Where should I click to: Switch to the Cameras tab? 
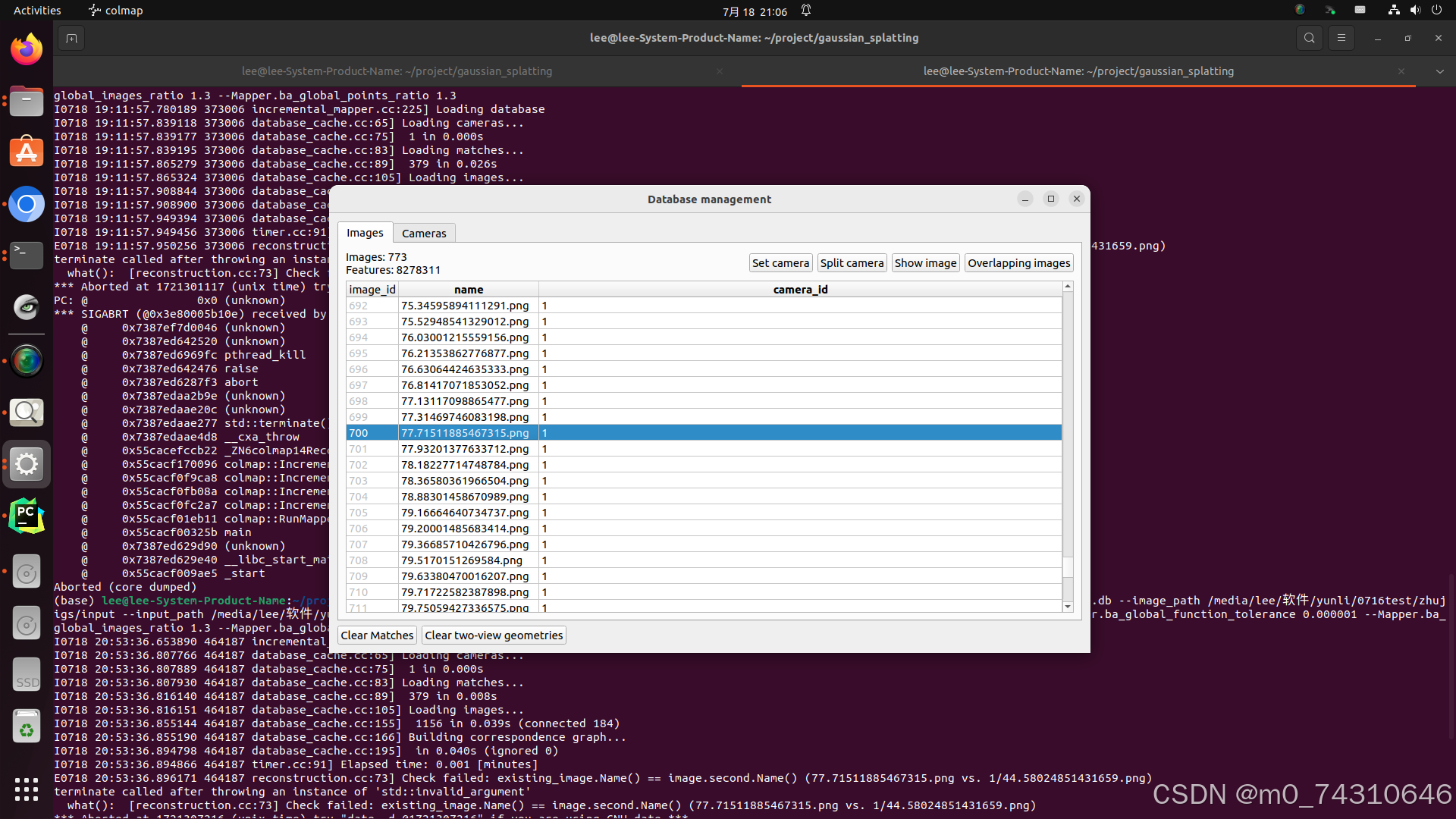point(424,234)
